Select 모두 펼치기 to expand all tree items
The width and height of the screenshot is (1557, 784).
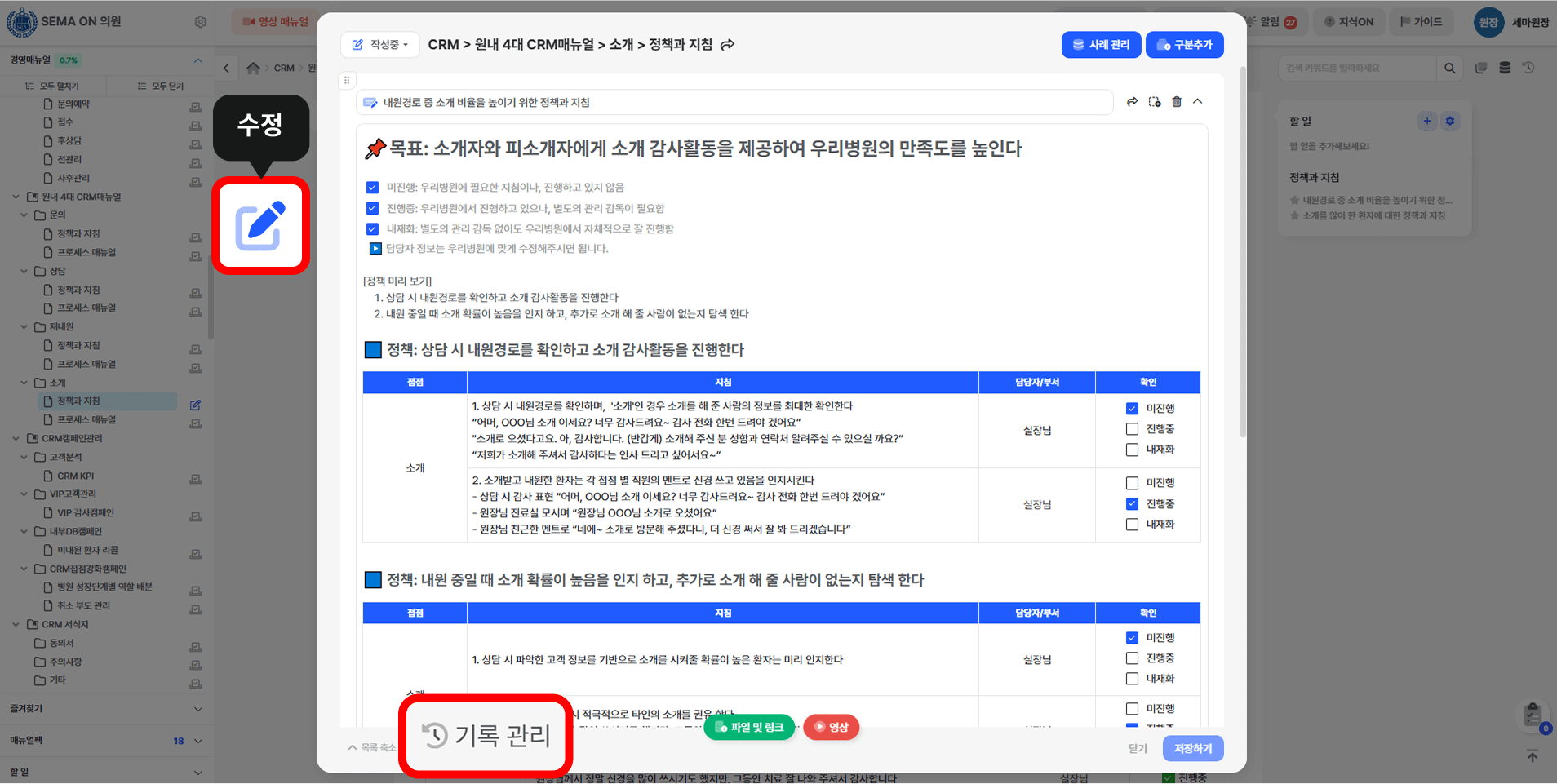pyautogui.click(x=52, y=86)
